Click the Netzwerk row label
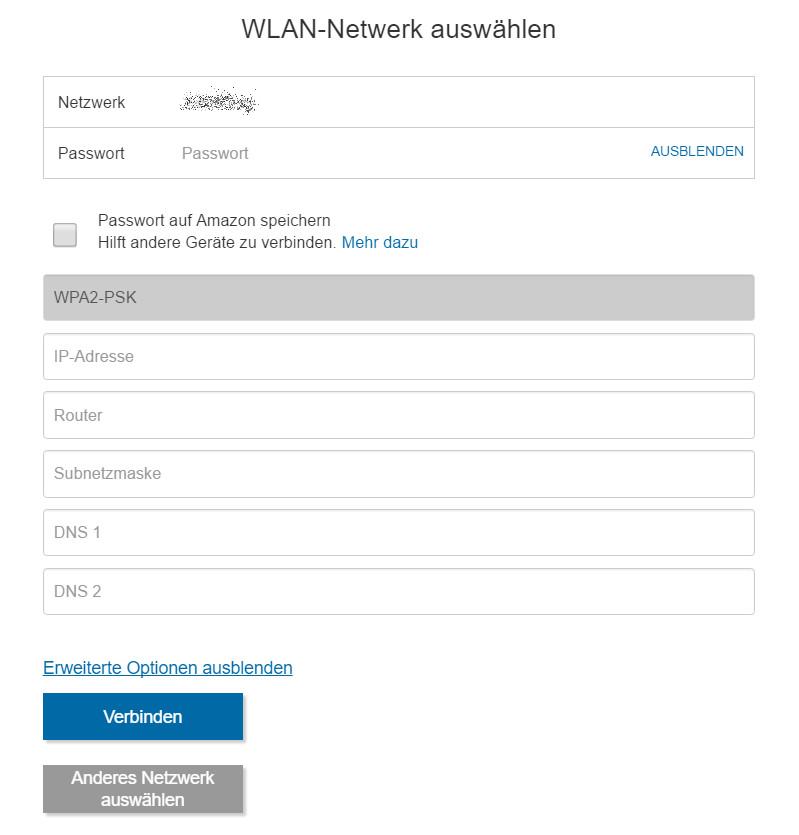The image size is (799, 835). tap(92, 102)
